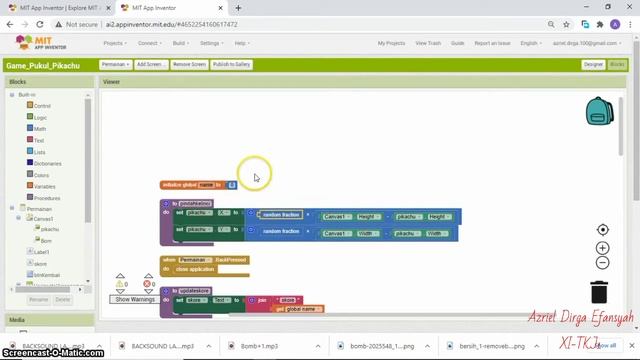Click the browser address bar URL

point(171,24)
